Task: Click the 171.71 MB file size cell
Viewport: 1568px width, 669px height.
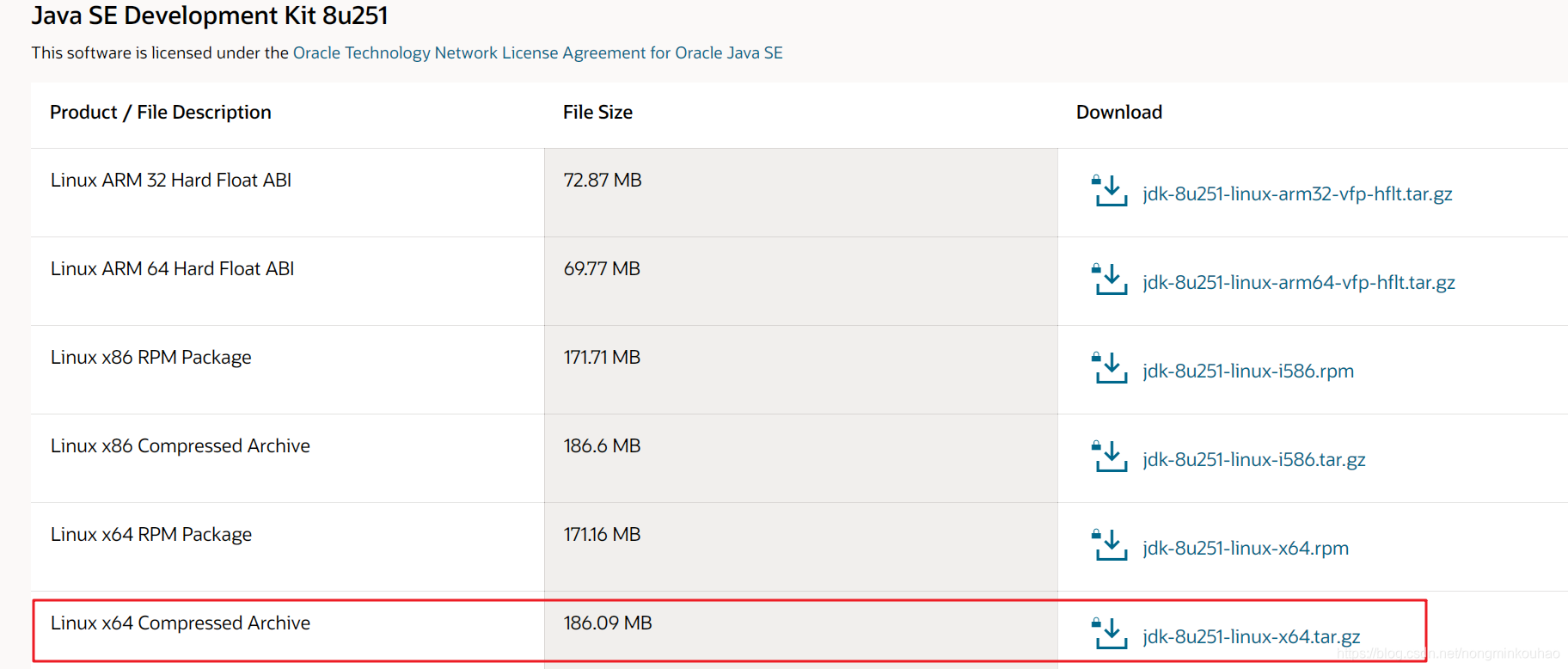Action: 801,370
